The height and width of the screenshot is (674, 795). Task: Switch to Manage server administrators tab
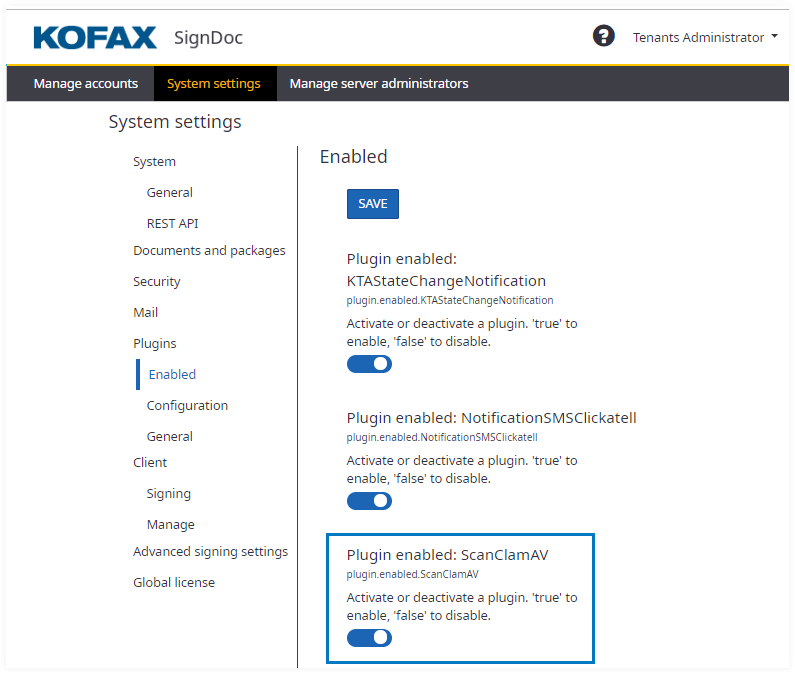click(x=379, y=84)
